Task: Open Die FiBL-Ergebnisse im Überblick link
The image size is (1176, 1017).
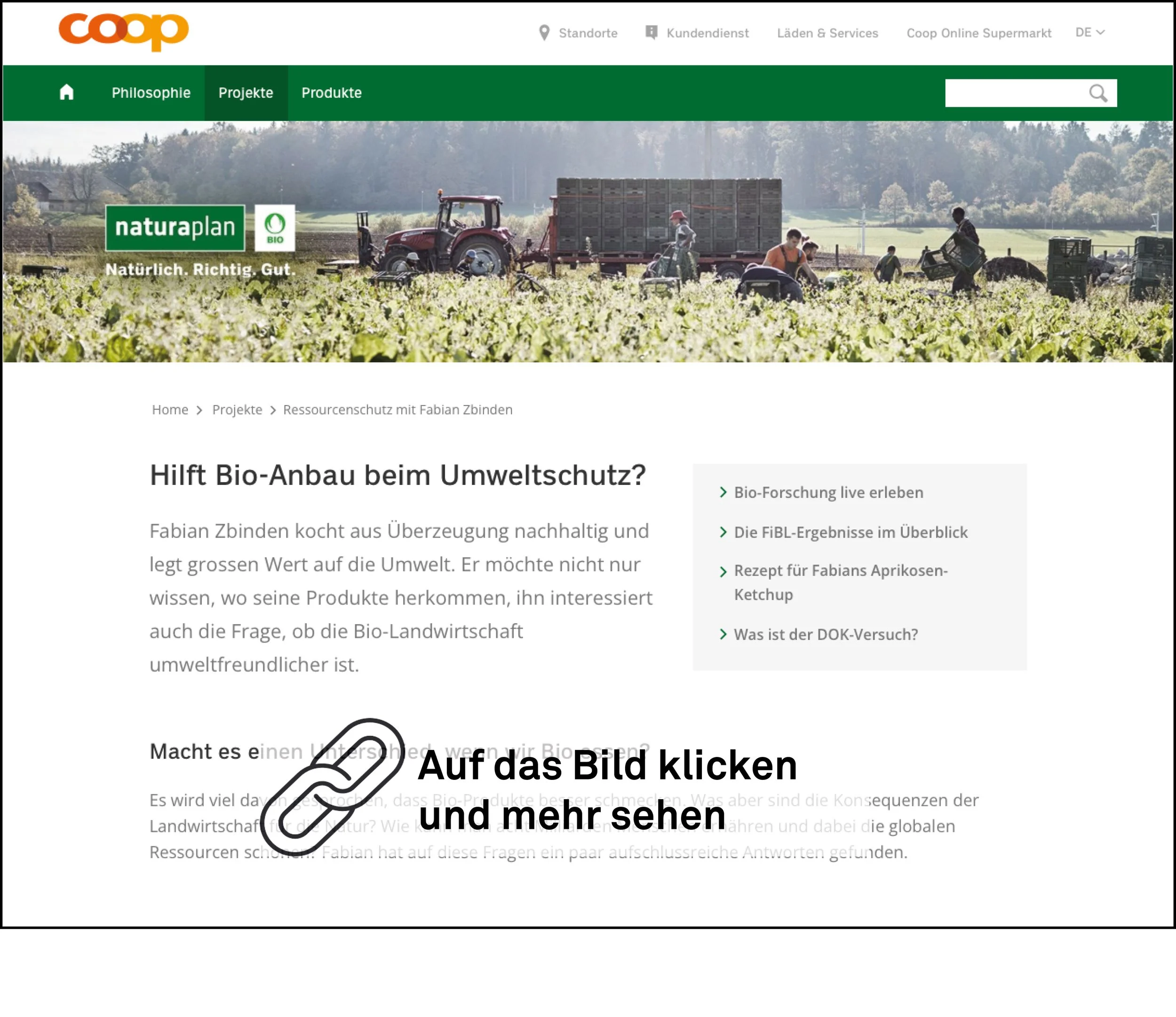Action: pos(850,532)
